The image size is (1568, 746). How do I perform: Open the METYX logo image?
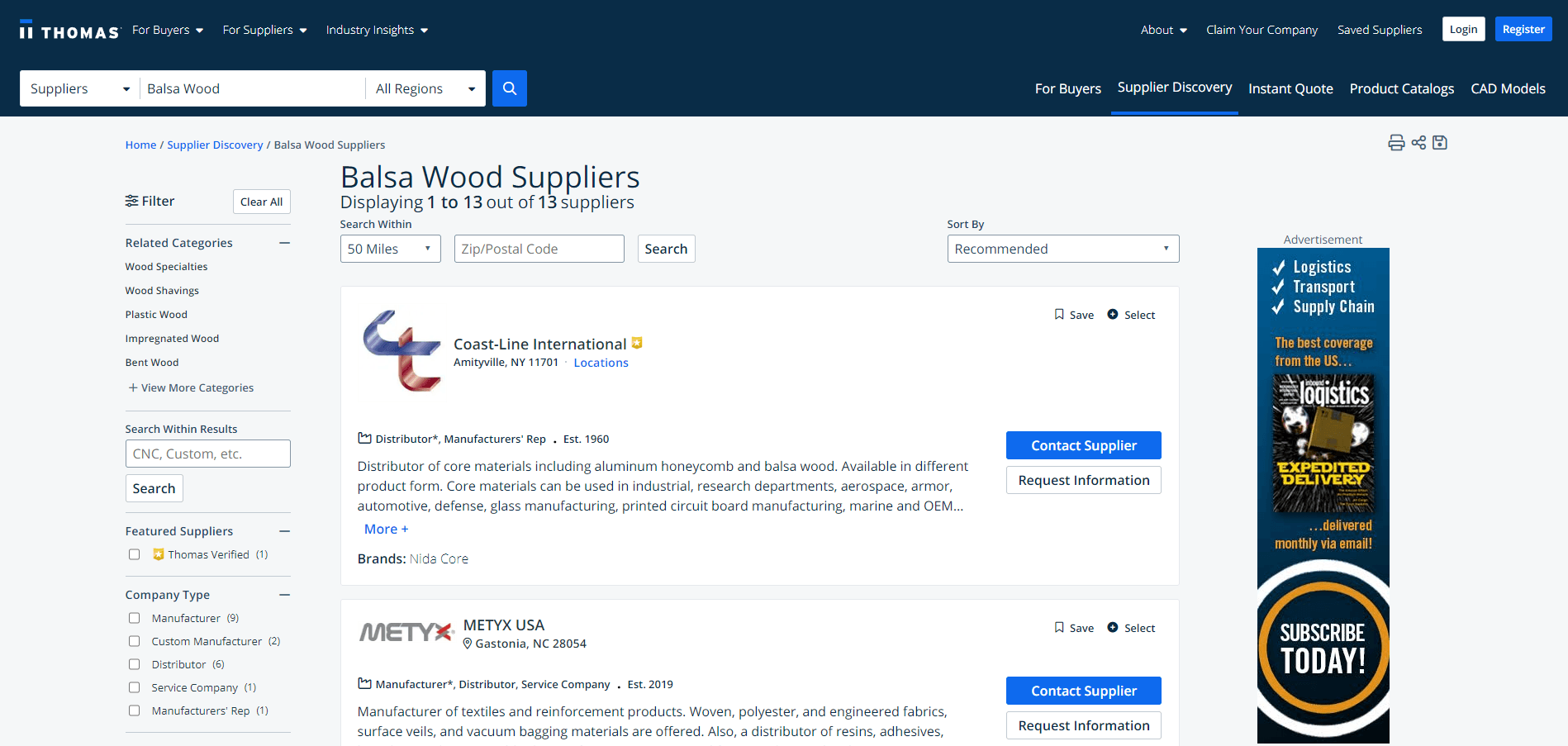click(406, 632)
